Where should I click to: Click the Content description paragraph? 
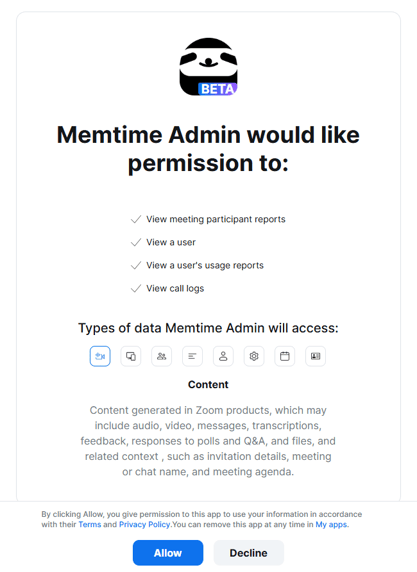[208, 441]
